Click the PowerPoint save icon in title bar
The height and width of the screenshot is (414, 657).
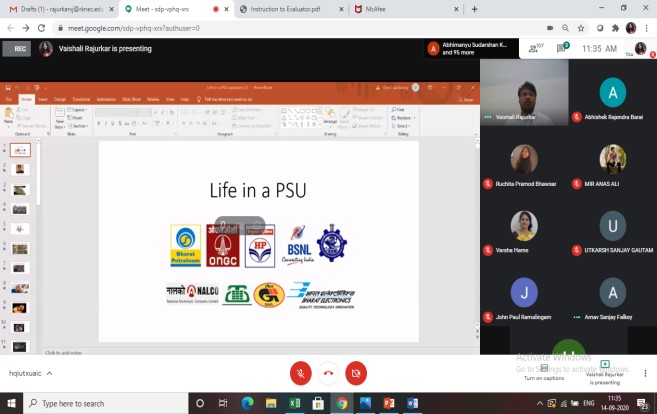(8, 88)
